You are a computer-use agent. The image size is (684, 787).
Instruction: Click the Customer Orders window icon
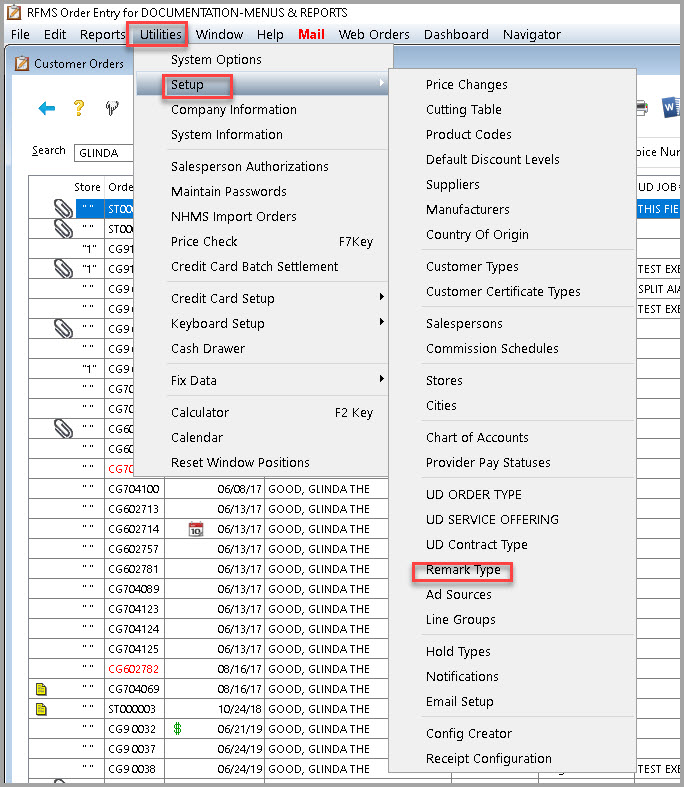[22, 64]
